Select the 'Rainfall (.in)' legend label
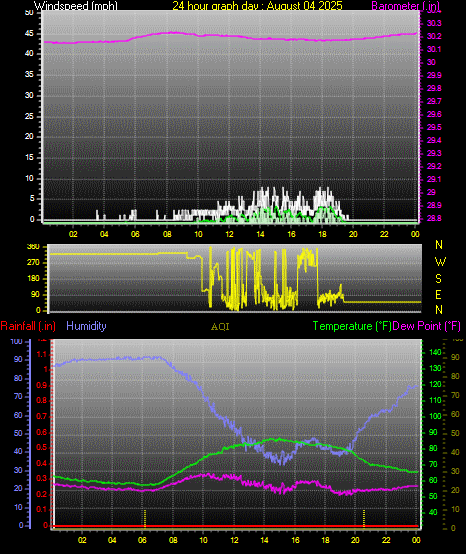The width and height of the screenshot is (466, 554). click(x=28, y=326)
